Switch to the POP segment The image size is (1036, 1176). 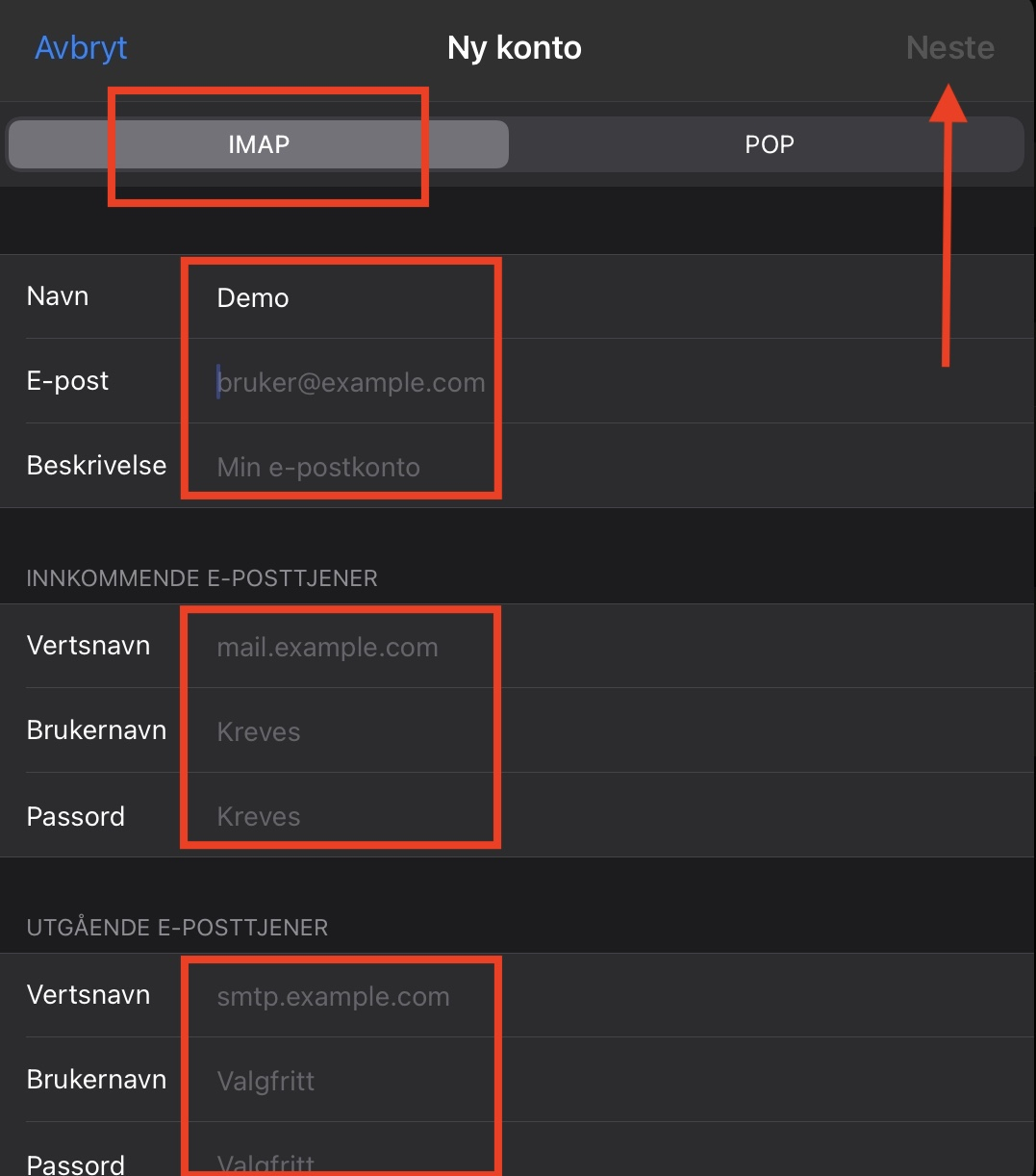(x=769, y=144)
